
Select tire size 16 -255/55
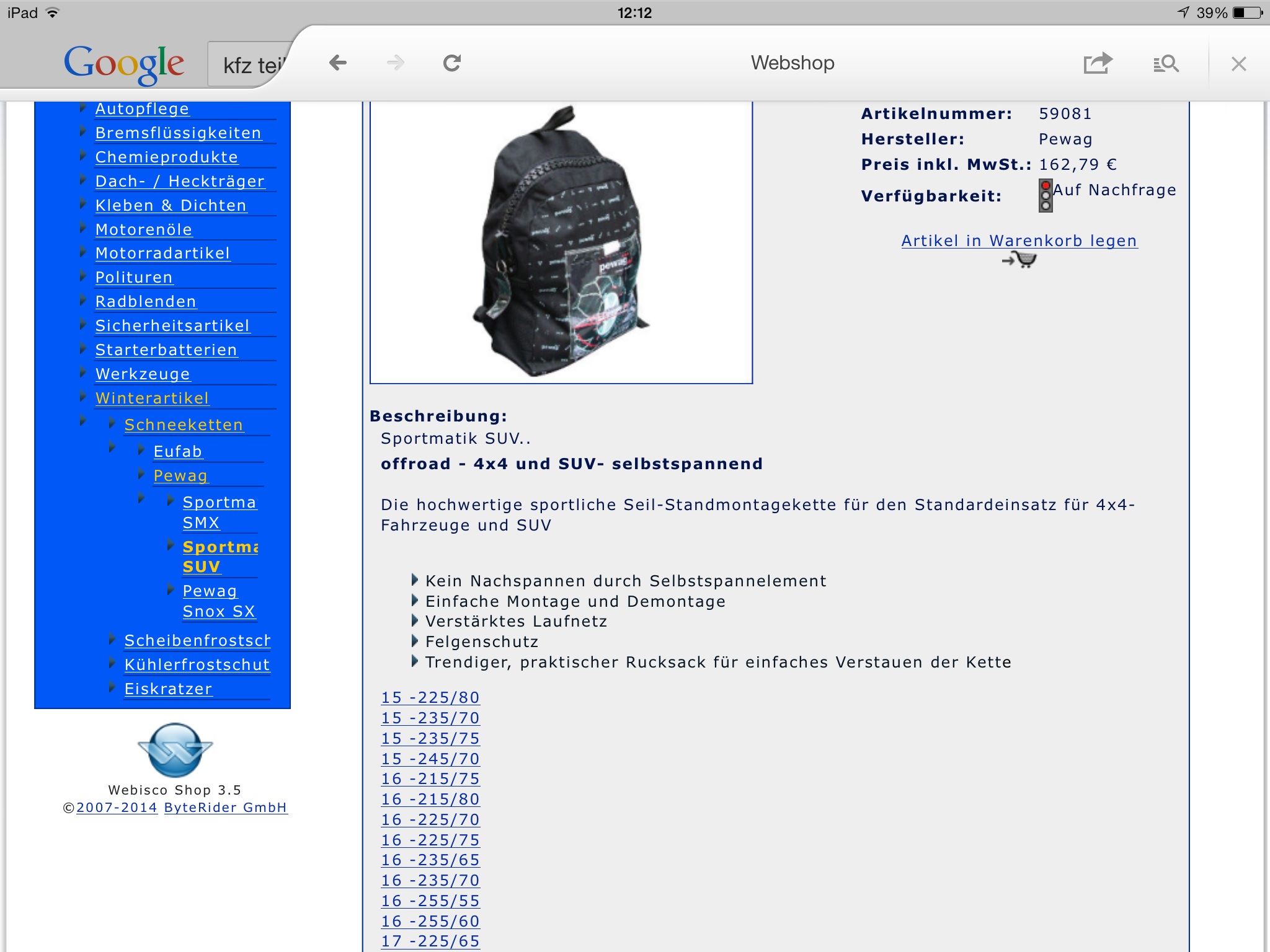[430, 901]
